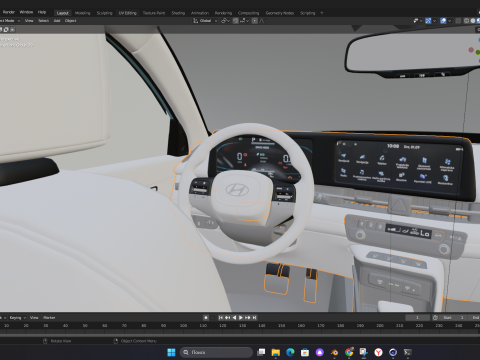This screenshot has height=360, width=480.
Task: Switch to the Compositing workspace tab
Action: (x=249, y=13)
